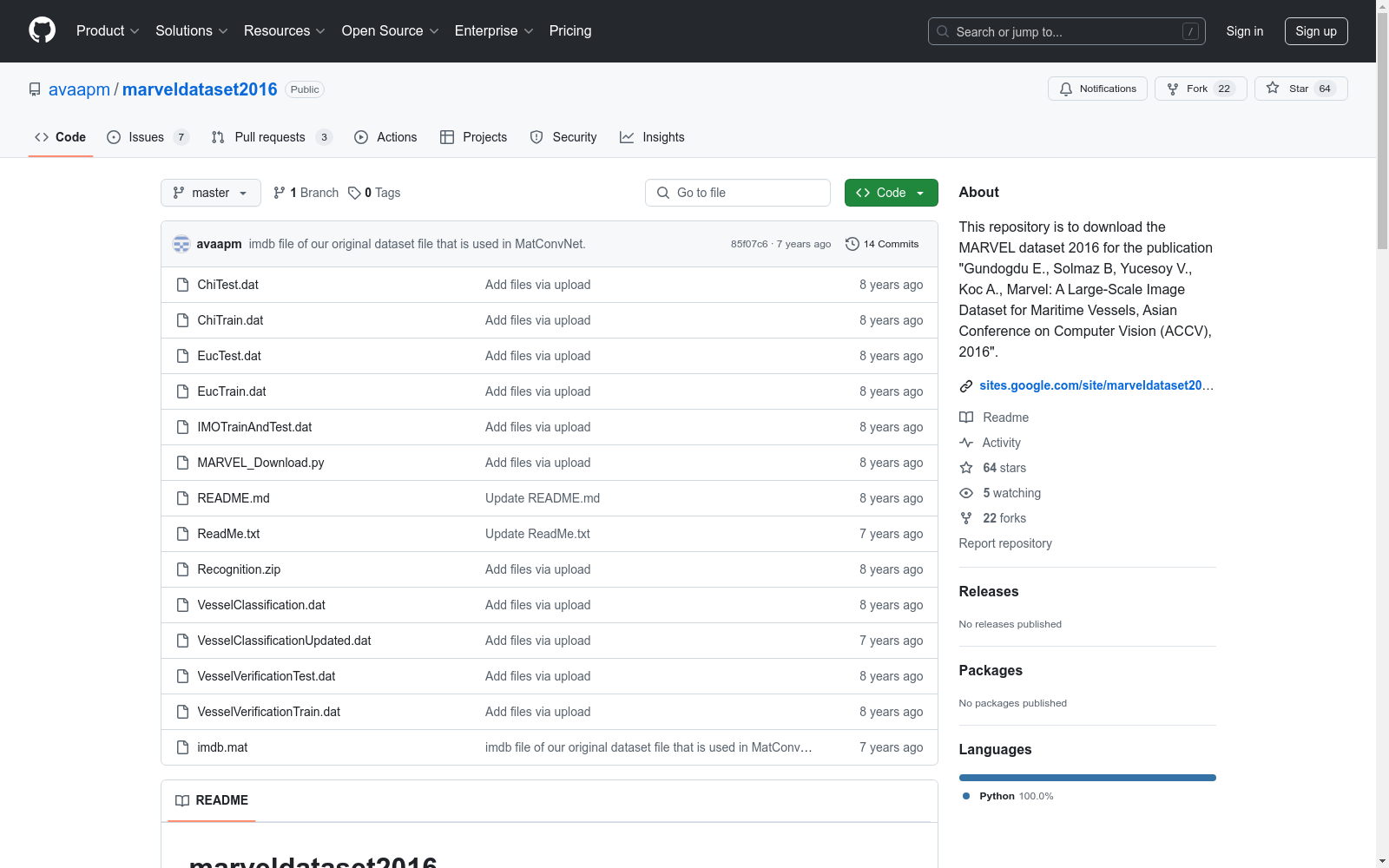The height and width of the screenshot is (868, 1389).
Task: Click the Sign up button
Action: click(1316, 31)
